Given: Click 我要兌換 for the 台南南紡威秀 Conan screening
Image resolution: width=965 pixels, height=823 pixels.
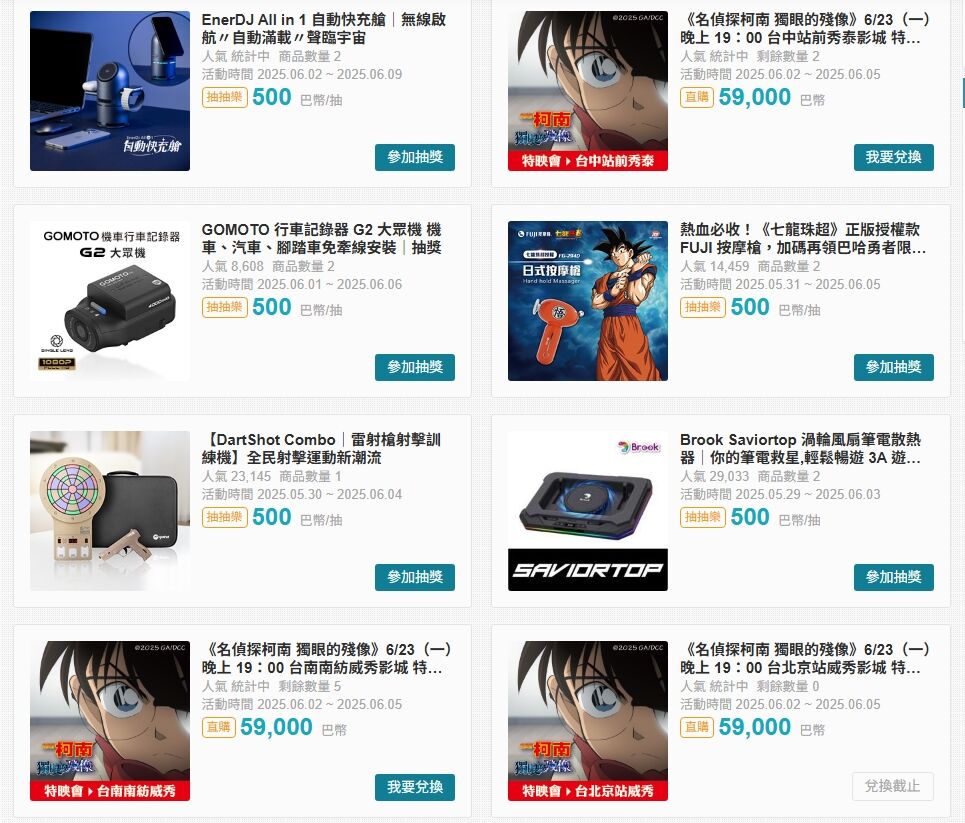Looking at the screenshot, I should click(415, 787).
